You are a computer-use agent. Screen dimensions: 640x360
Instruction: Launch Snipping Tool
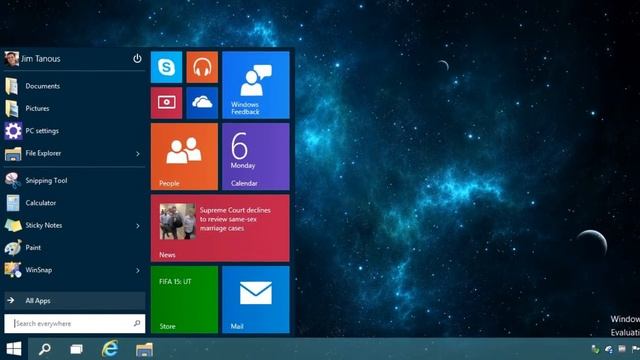74,180
